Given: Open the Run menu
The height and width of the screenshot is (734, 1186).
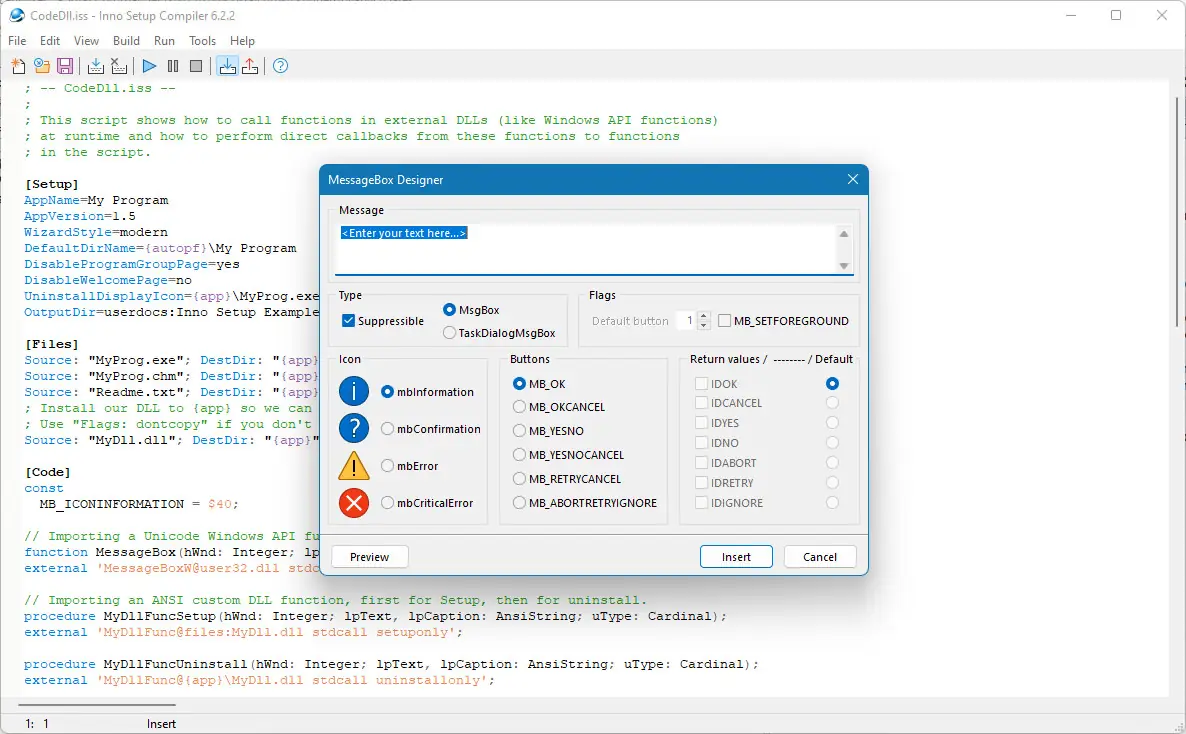Looking at the screenshot, I should (x=164, y=41).
